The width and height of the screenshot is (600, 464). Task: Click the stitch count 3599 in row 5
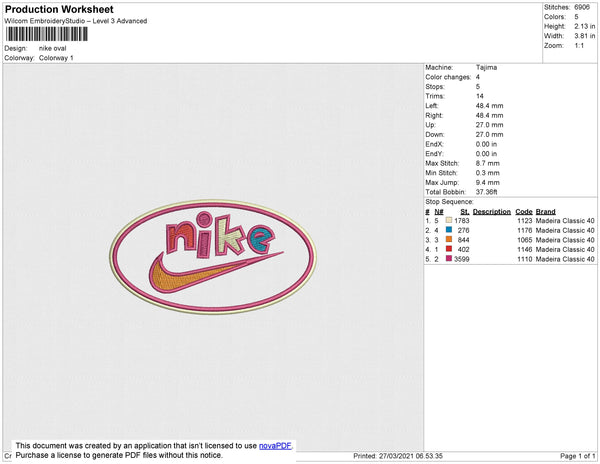(462, 259)
